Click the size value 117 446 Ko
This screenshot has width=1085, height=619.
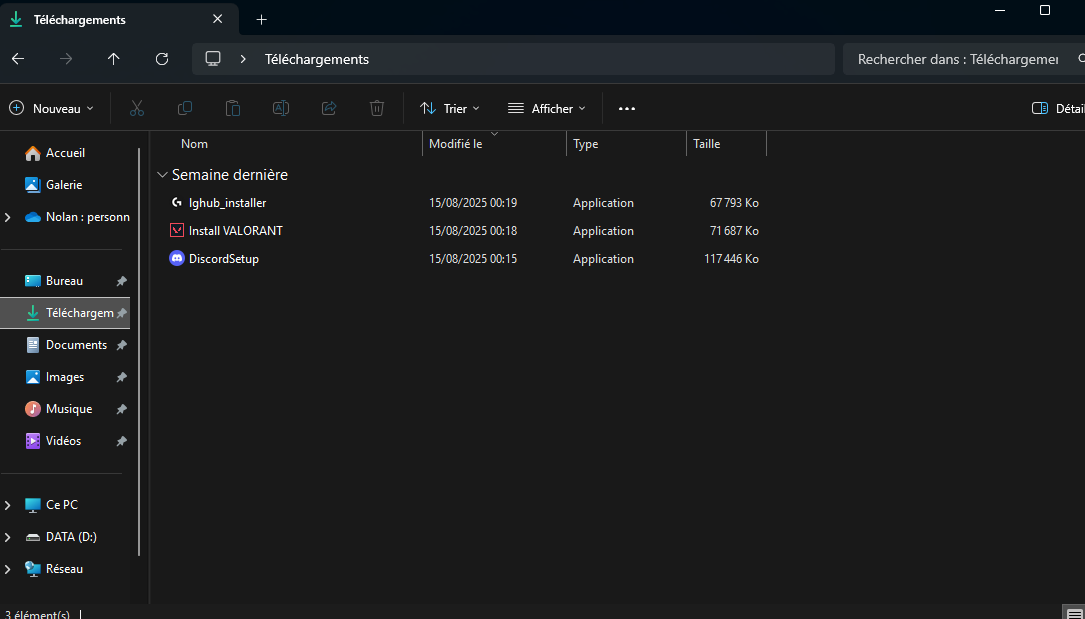pos(731,259)
